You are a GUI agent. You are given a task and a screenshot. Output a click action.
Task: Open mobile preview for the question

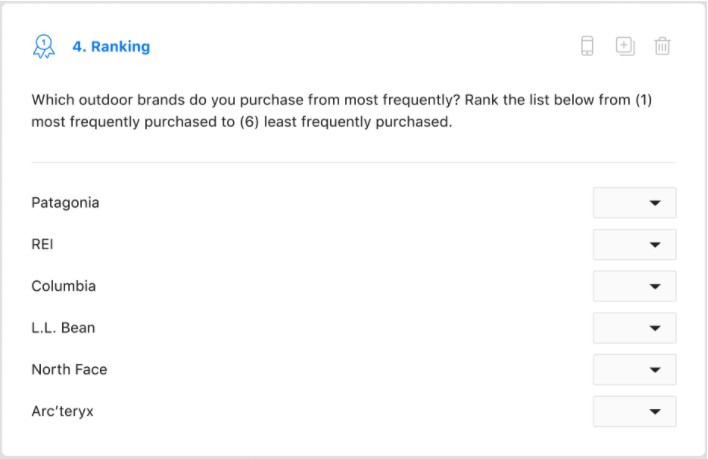click(x=588, y=46)
